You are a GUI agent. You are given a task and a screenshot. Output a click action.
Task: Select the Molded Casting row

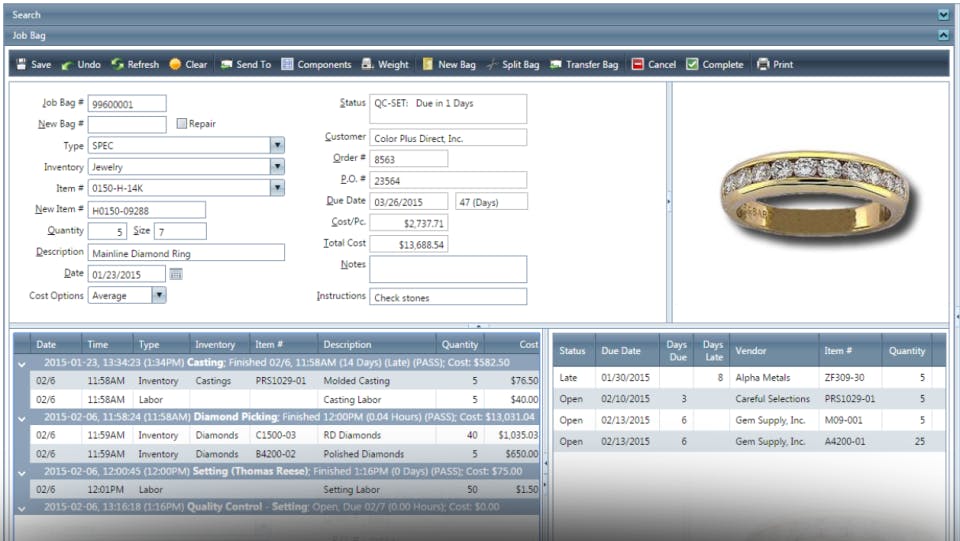[285, 381]
